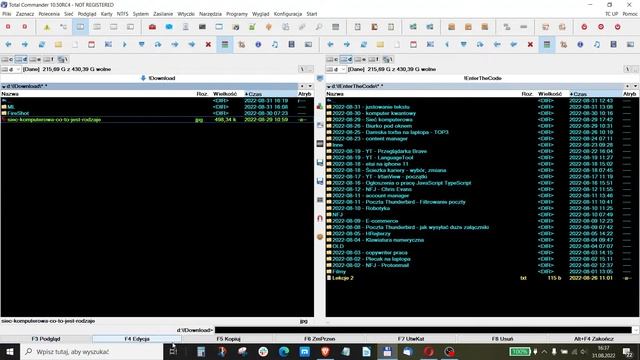Screen dimensions: 640x360
Task: Click the music note icon in right toolbar
Action: point(597,44)
